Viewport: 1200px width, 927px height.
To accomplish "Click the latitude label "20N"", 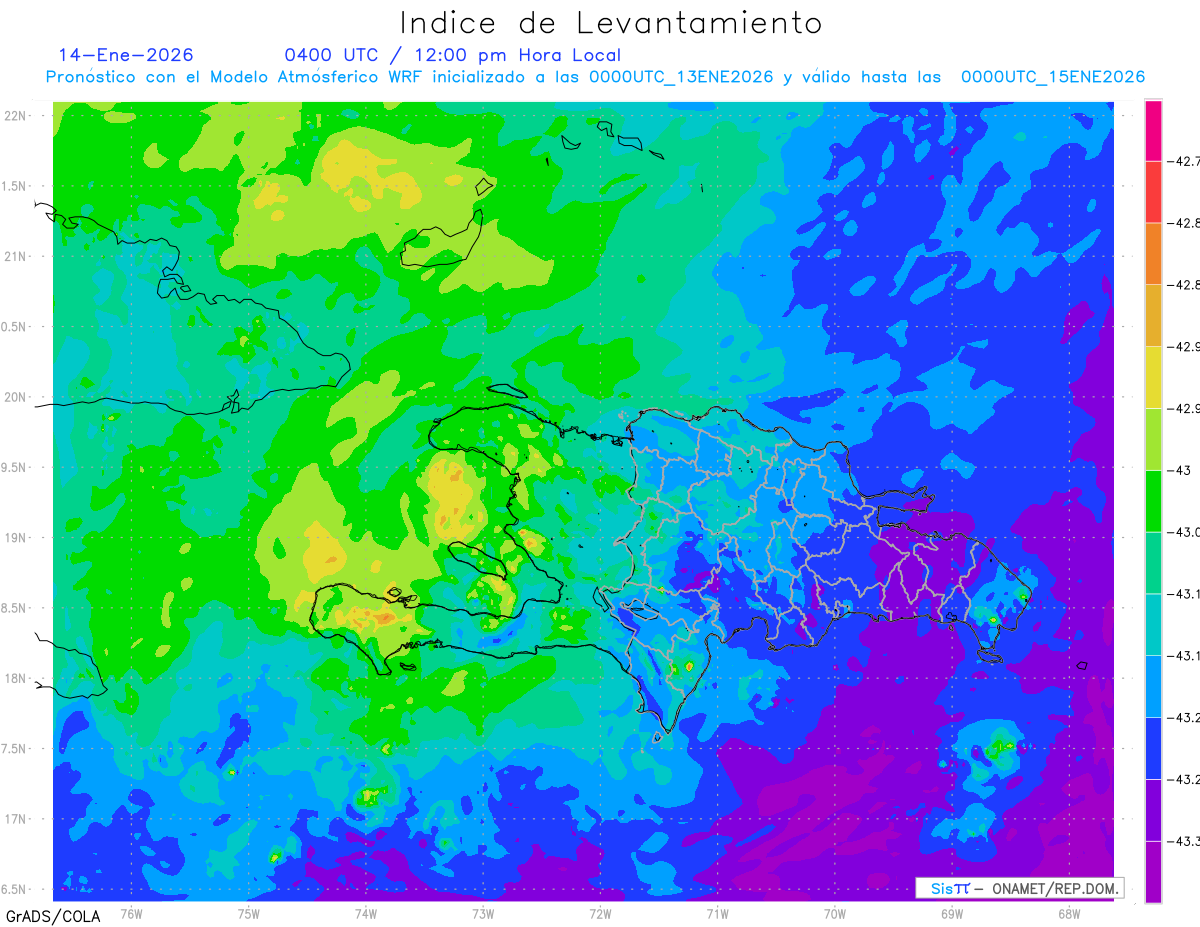I will click(x=17, y=397).
